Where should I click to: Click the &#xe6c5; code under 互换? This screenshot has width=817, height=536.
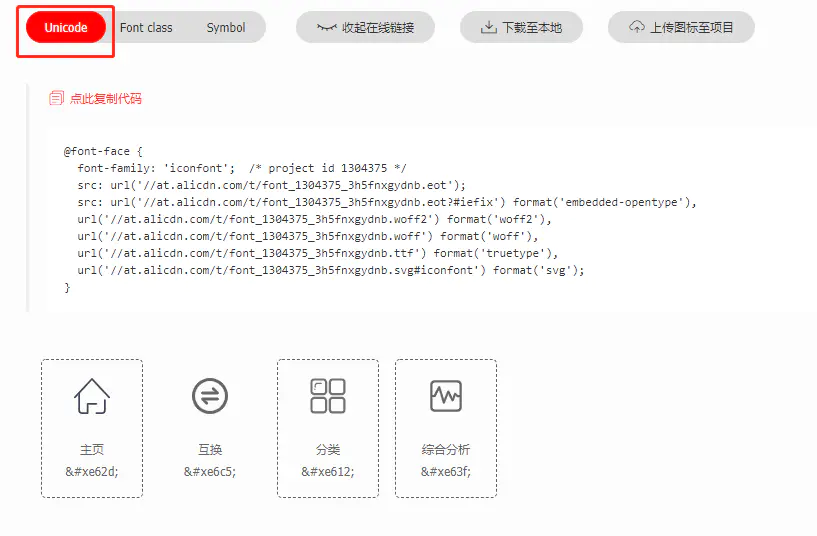click(210, 472)
